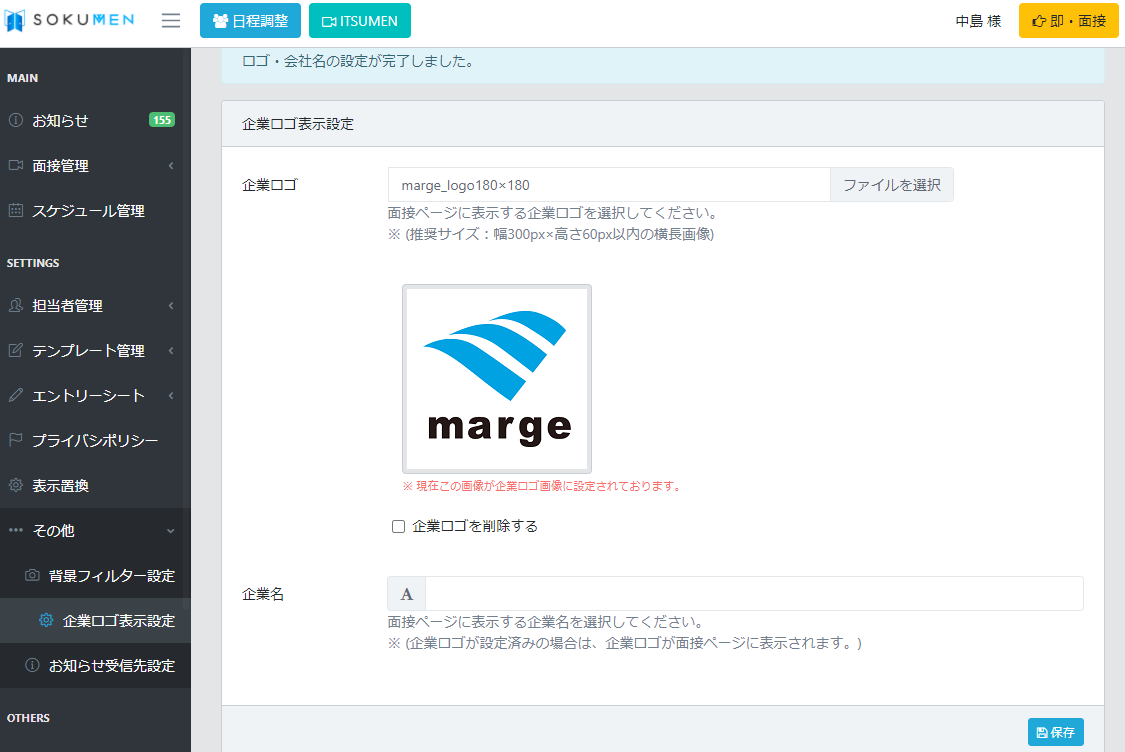
Task: Click the ロゴ・会社名の設定が完了しました message
Action: pos(359,61)
